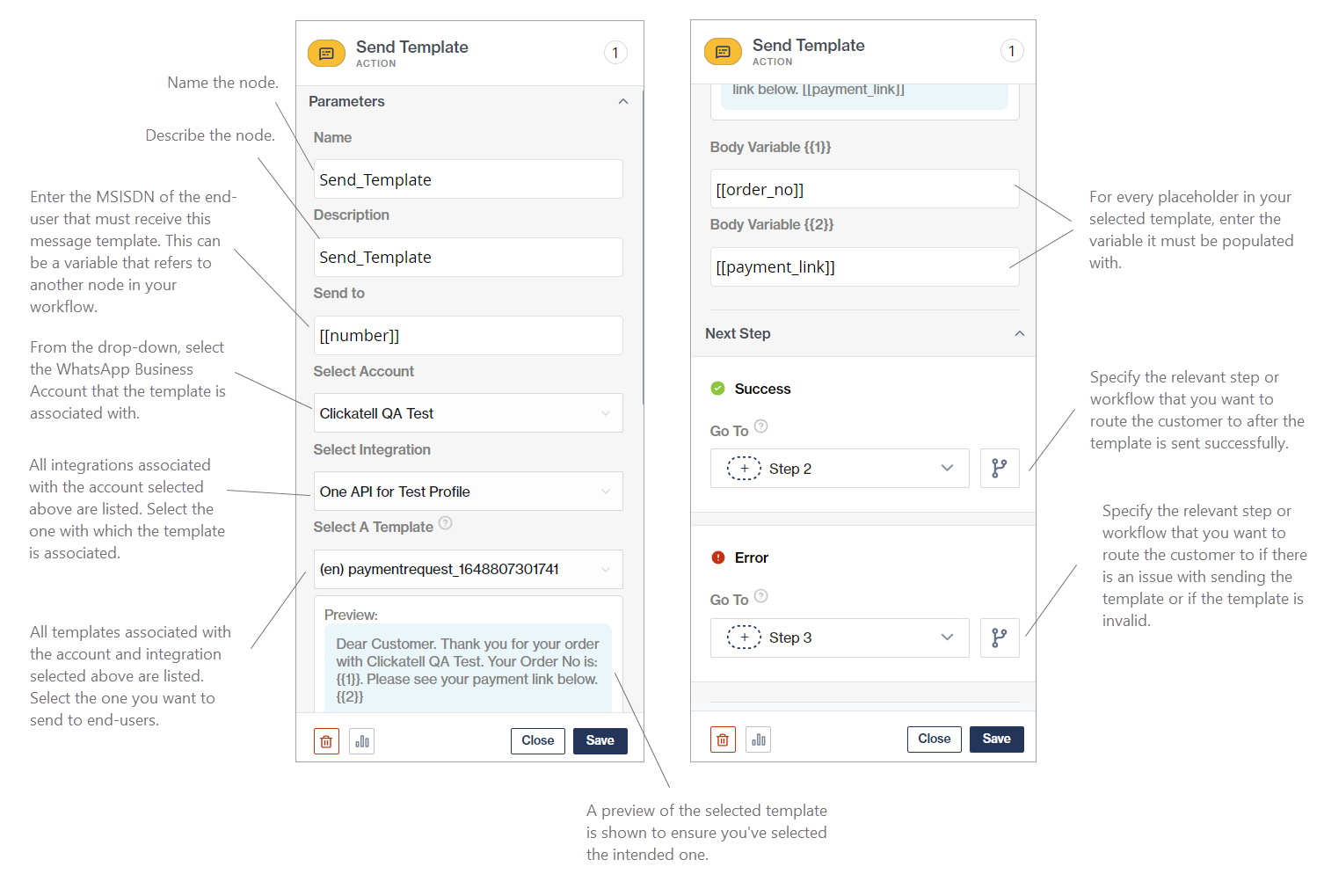The height and width of the screenshot is (896, 1324).
Task: Click the branch icon beside Step 2
Action: click(x=1000, y=469)
